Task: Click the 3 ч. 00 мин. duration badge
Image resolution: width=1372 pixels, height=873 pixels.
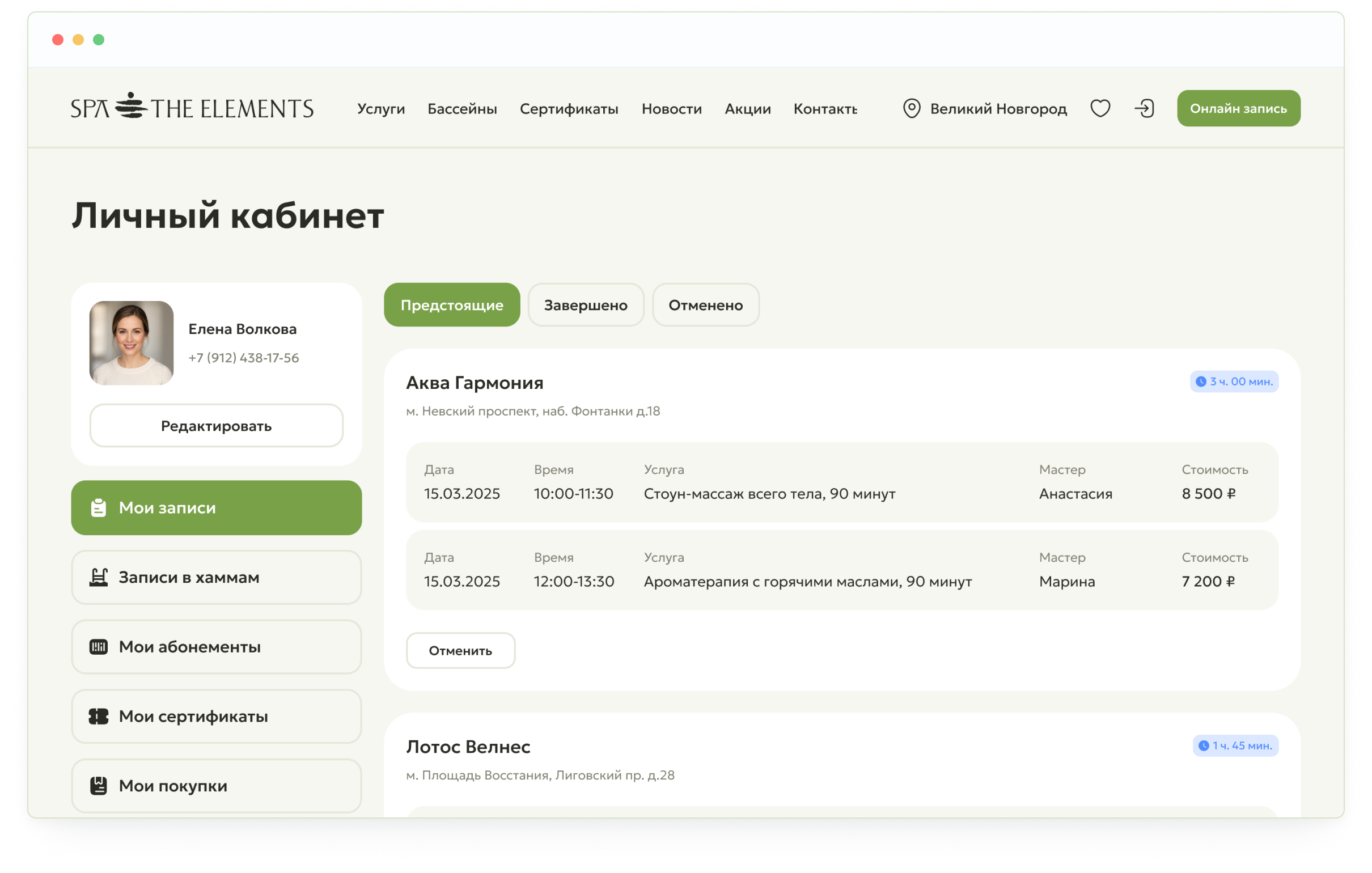Action: click(1234, 381)
